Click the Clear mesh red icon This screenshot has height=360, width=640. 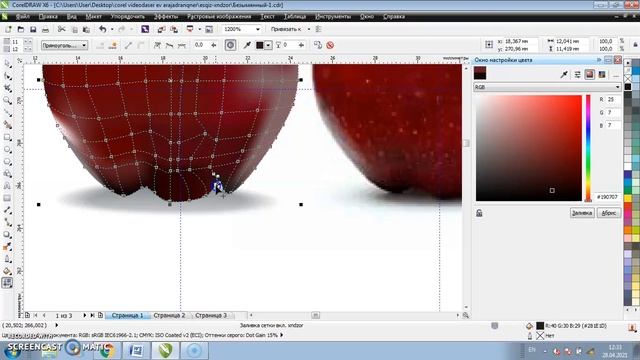[x=330, y=45]
